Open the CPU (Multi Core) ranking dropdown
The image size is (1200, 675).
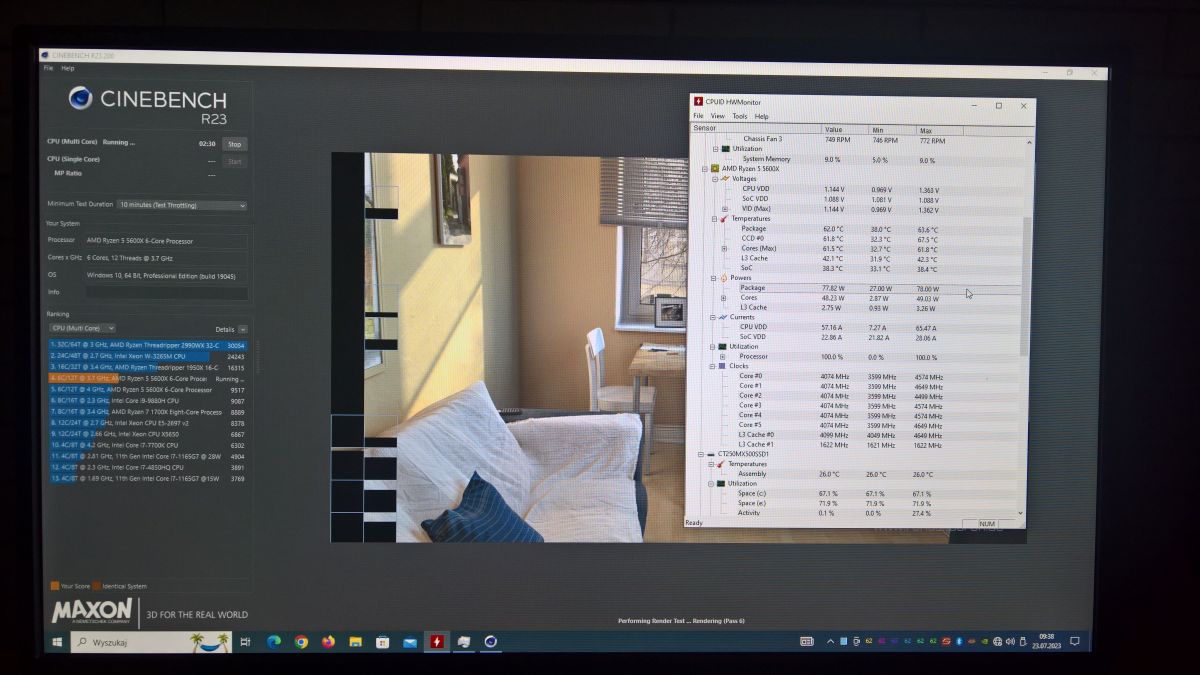tap(82, 328)
